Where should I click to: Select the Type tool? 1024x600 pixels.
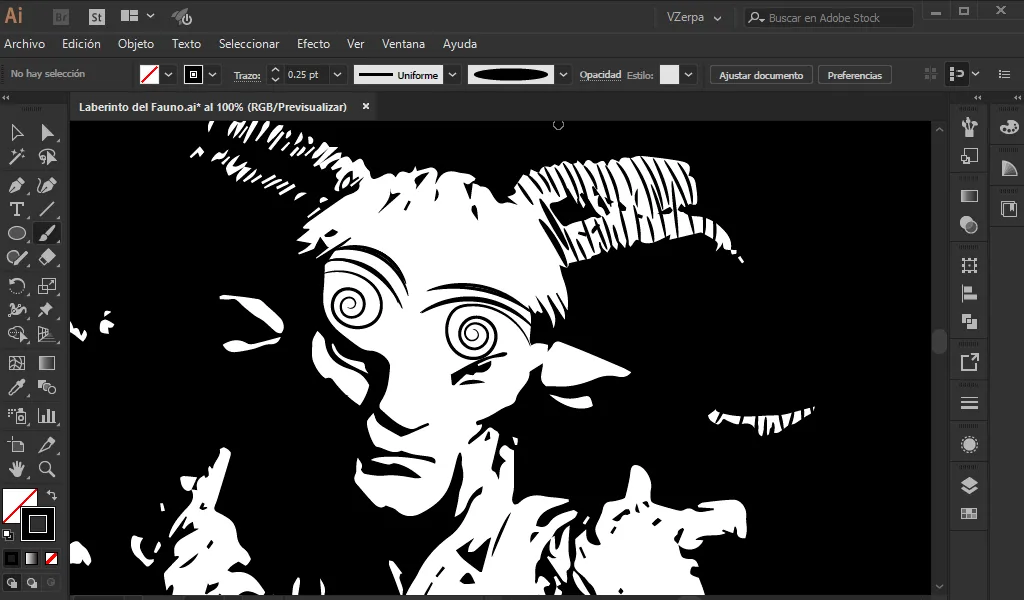click(17, 209)
